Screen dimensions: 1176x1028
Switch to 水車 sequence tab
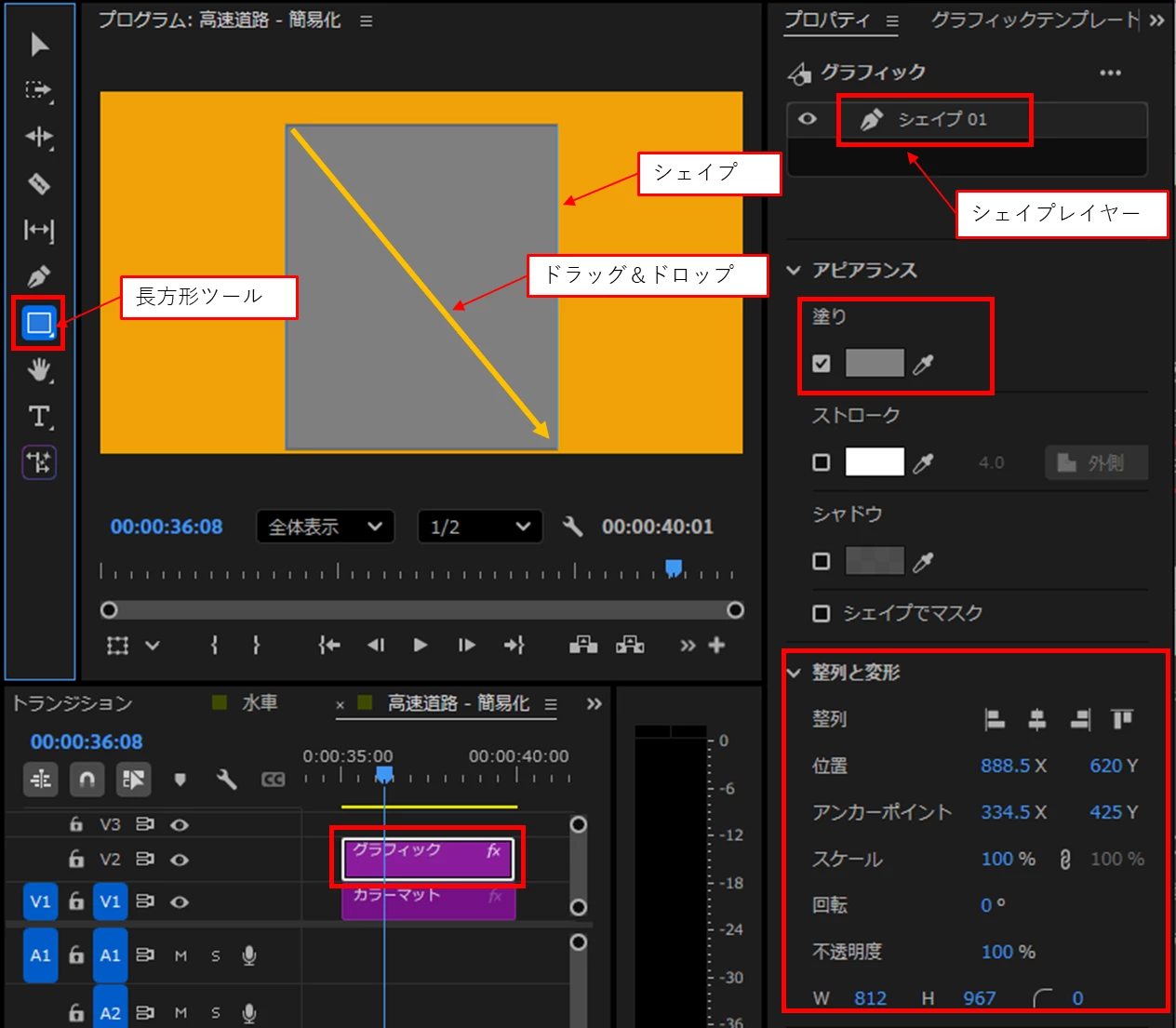259,702
